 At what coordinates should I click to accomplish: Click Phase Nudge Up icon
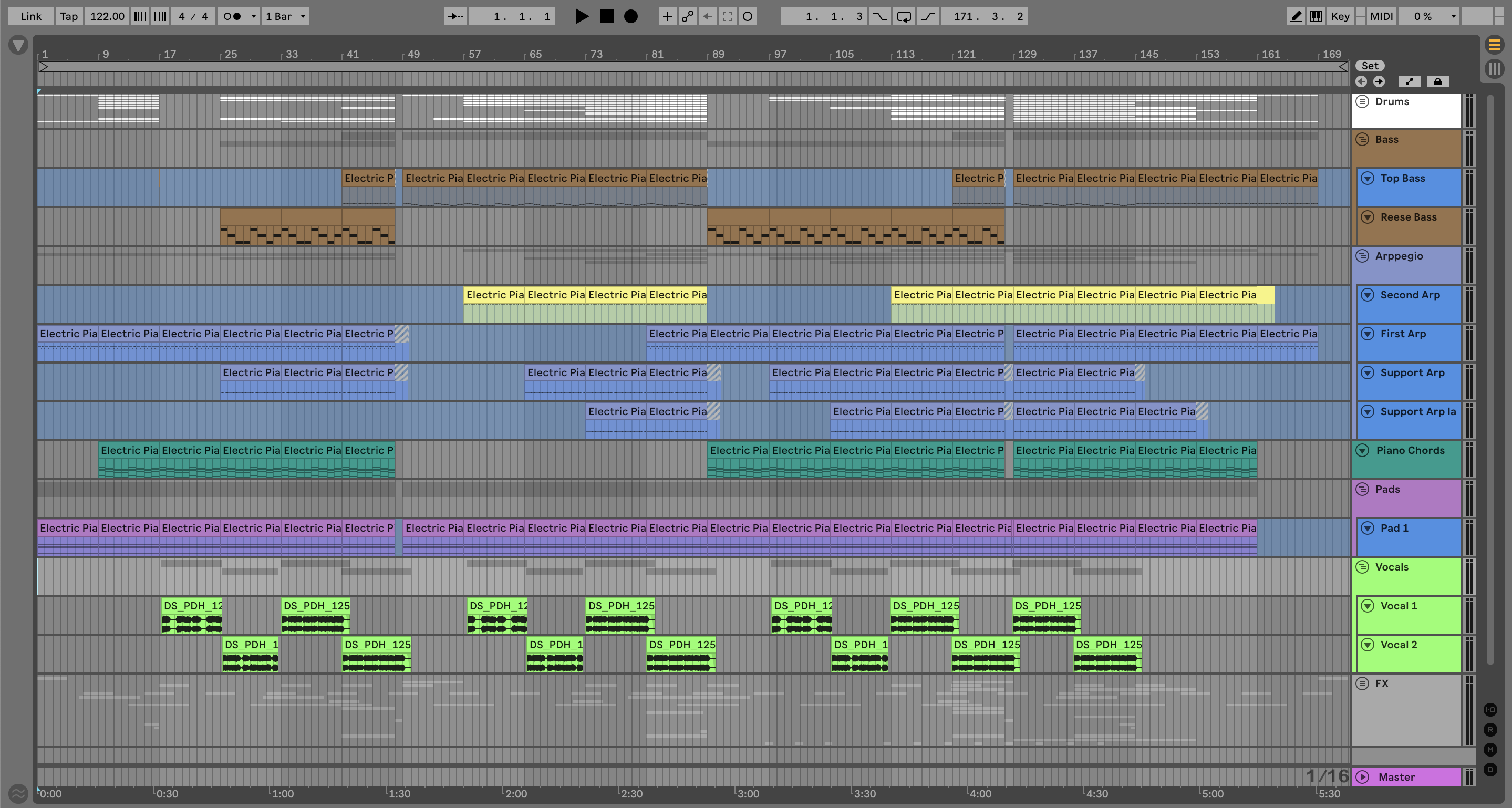click(160, 16)
